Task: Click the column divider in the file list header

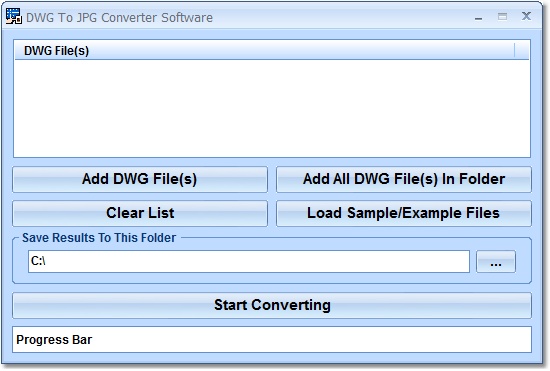Action: 515,50
